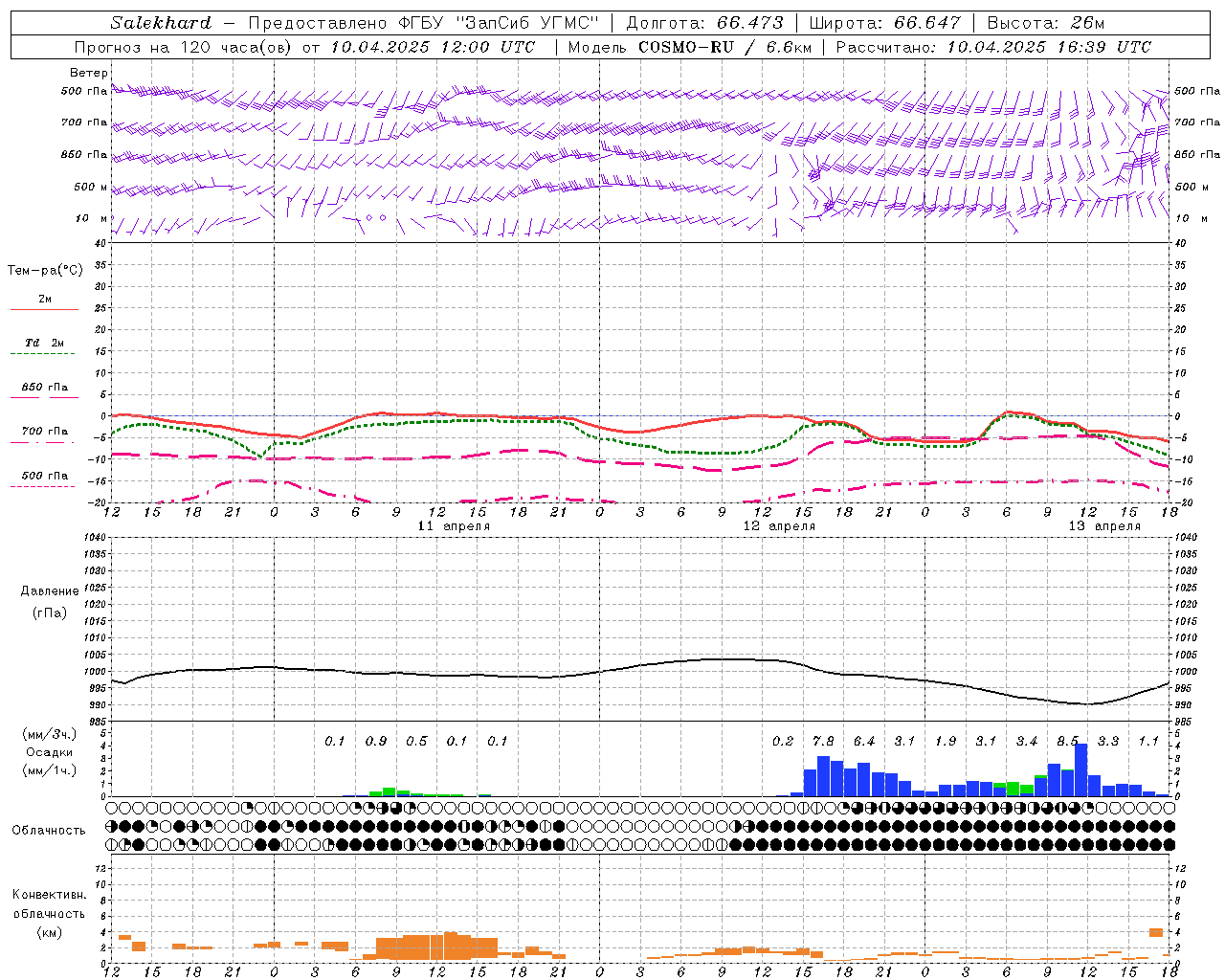
Task: Click the 'Тем-ра(°C)' temperature panel label
Action: (45, 271)
